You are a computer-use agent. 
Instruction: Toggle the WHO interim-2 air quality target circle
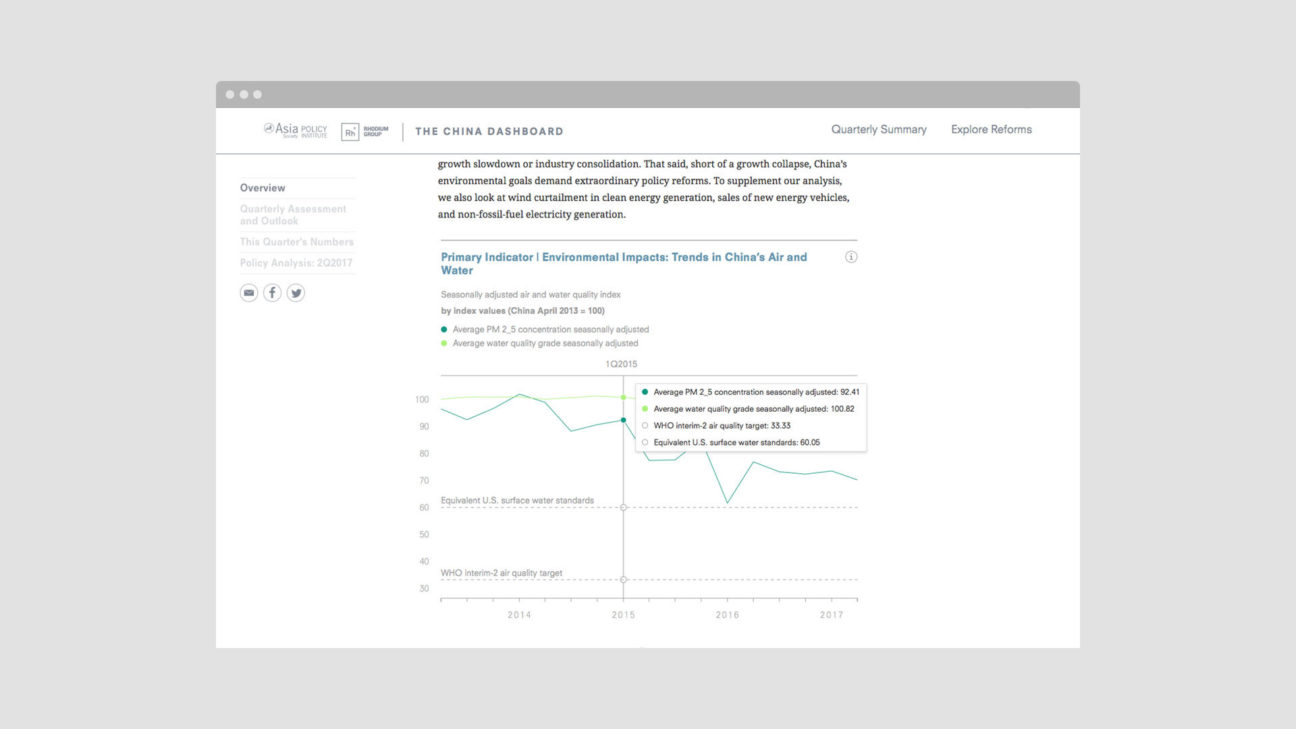(x=645, y=424)
